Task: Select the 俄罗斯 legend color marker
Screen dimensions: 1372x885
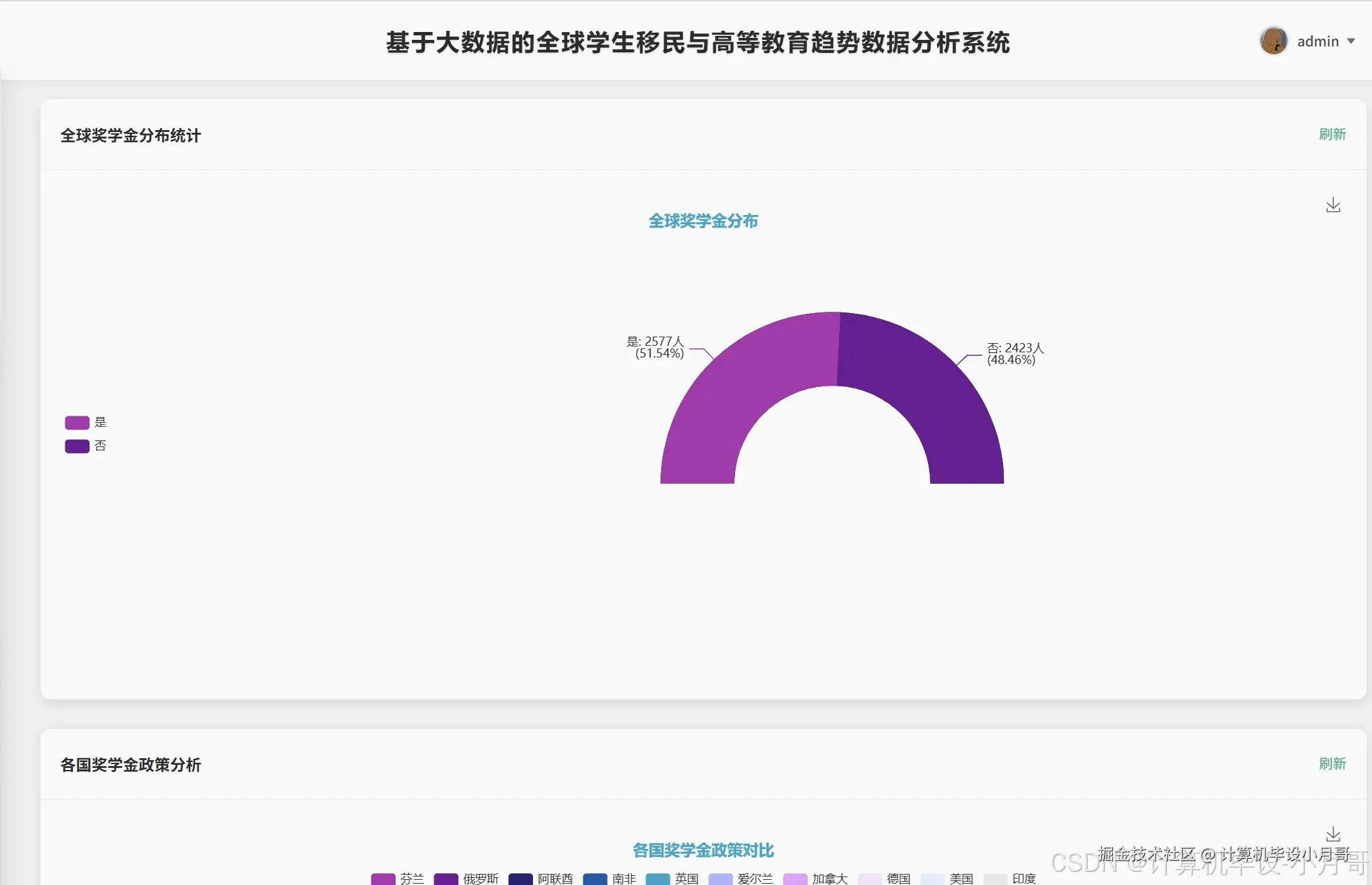Action: (446, 879)
